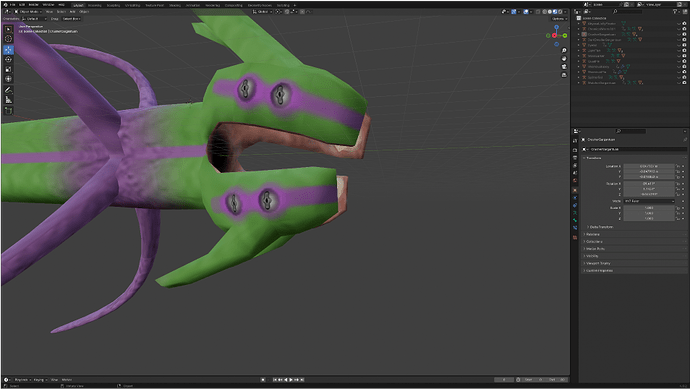Open the viewport Object menu
This screenshot has width=690, height=389.
(x=84, y=12)
